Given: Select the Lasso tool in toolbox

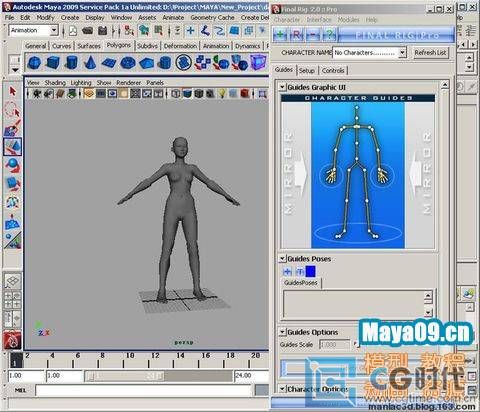Looking at the screenshot, I should 13,110.
